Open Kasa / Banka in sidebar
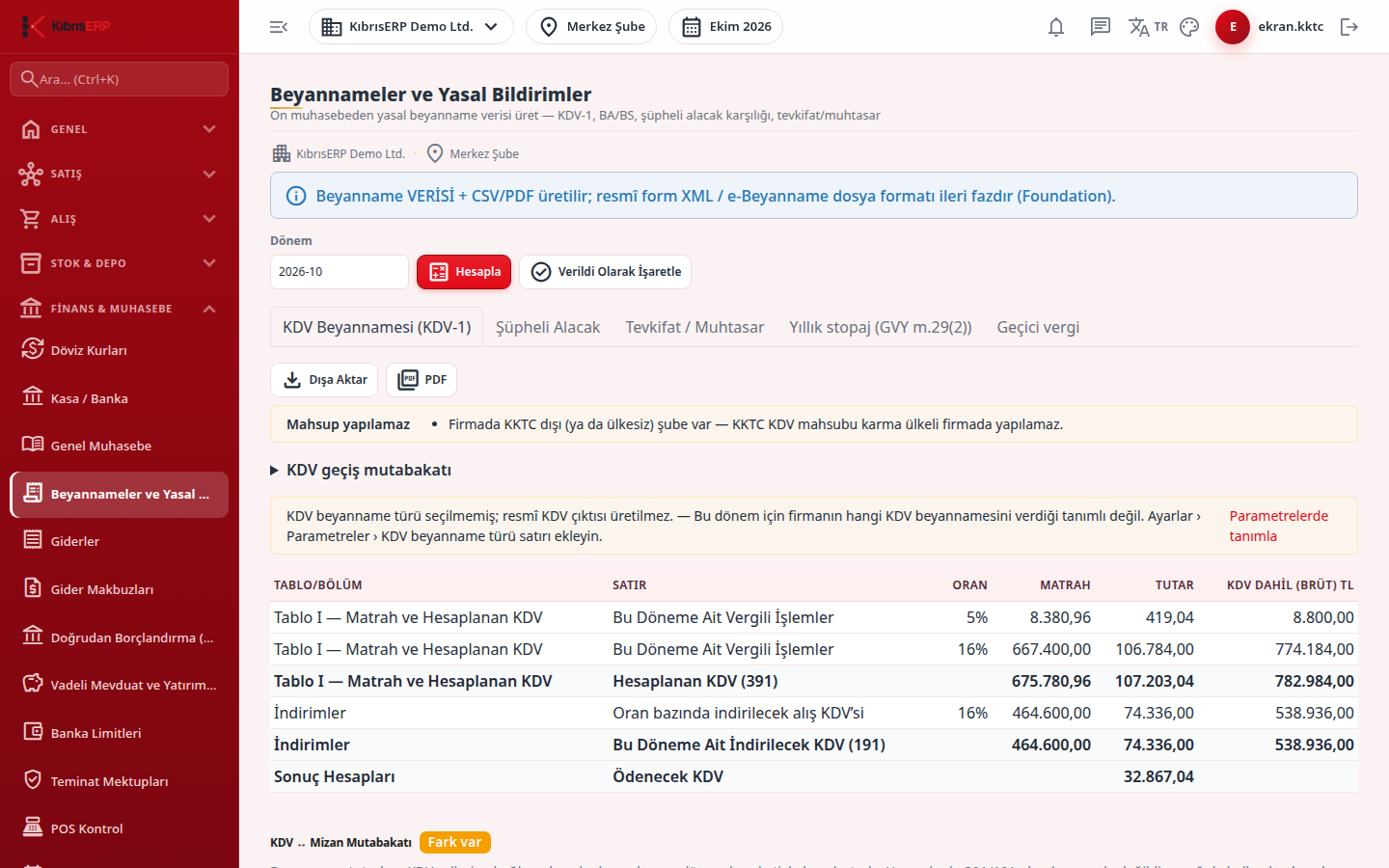This screenshot has height=868, width=1389. click(120, 398)
